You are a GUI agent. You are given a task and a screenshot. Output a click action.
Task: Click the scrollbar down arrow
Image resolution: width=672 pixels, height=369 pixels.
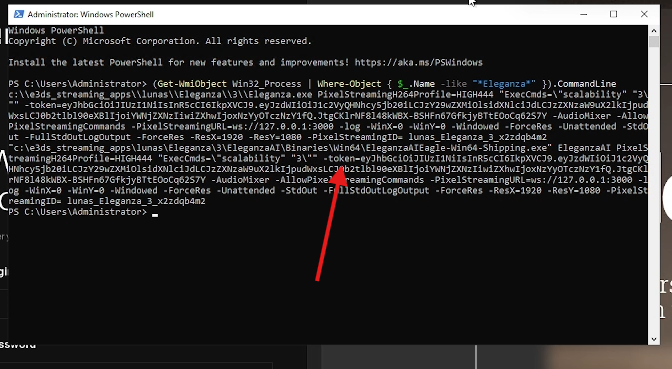pos(654,339)
